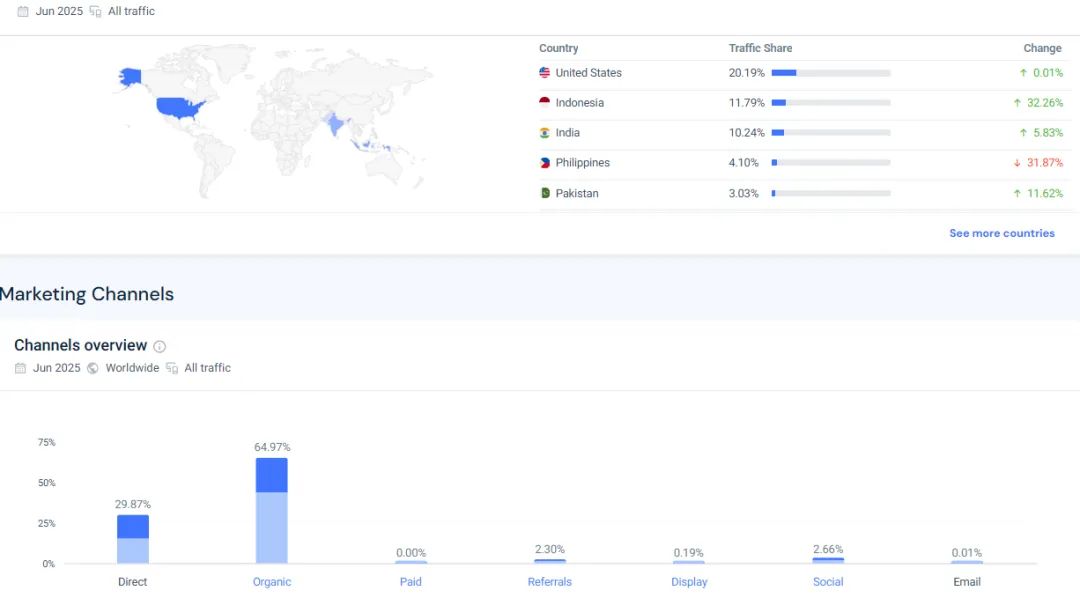Click the Pakistan traffic share bar
This screenshot has height=613, width=1080.
pos(831,193)
